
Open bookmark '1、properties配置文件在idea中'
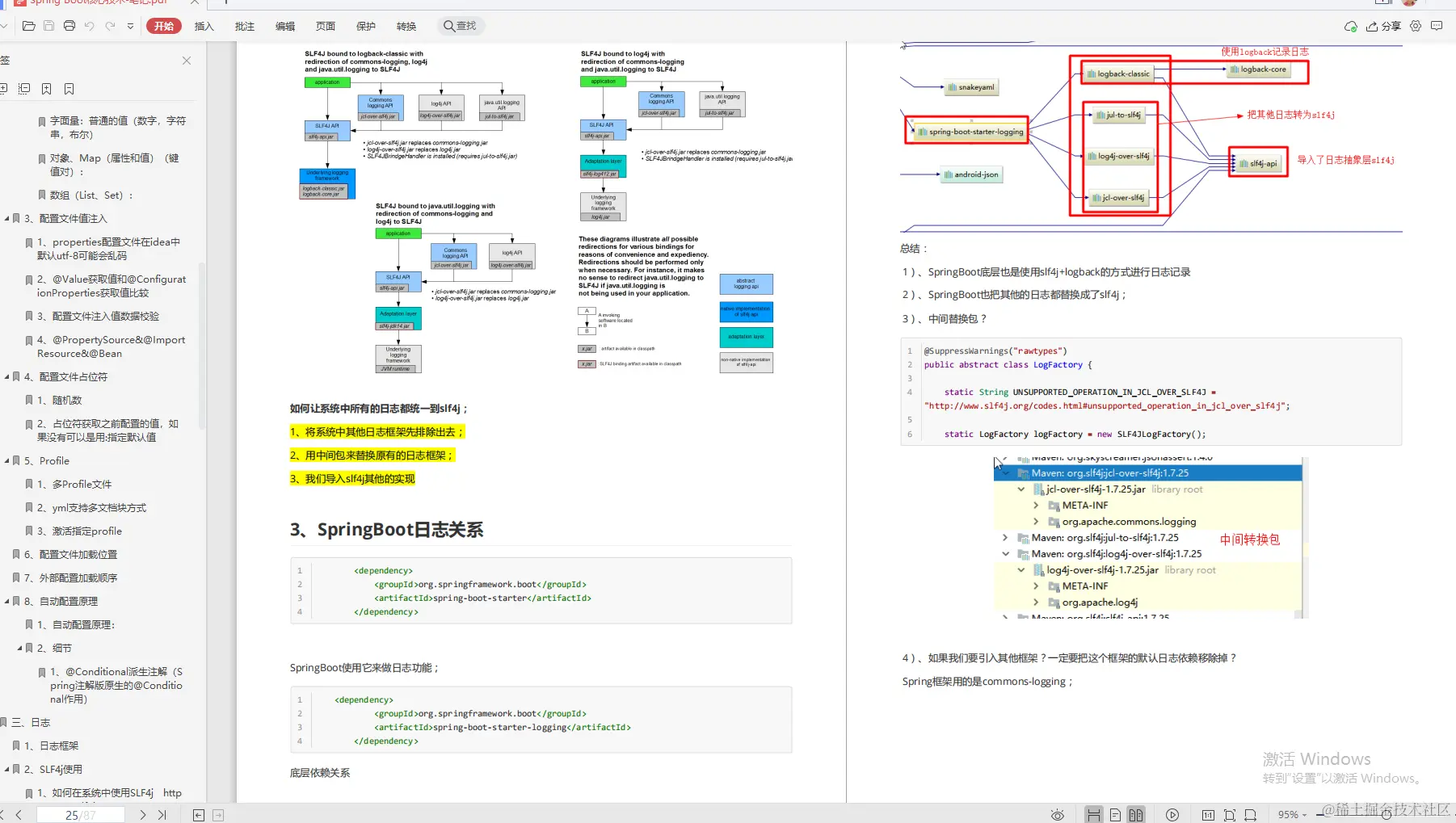pos(108,249)
